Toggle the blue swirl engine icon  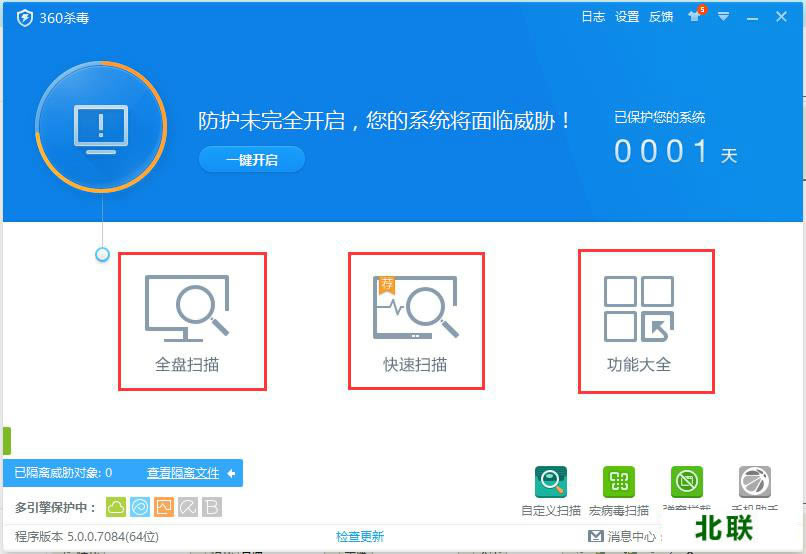140,507
